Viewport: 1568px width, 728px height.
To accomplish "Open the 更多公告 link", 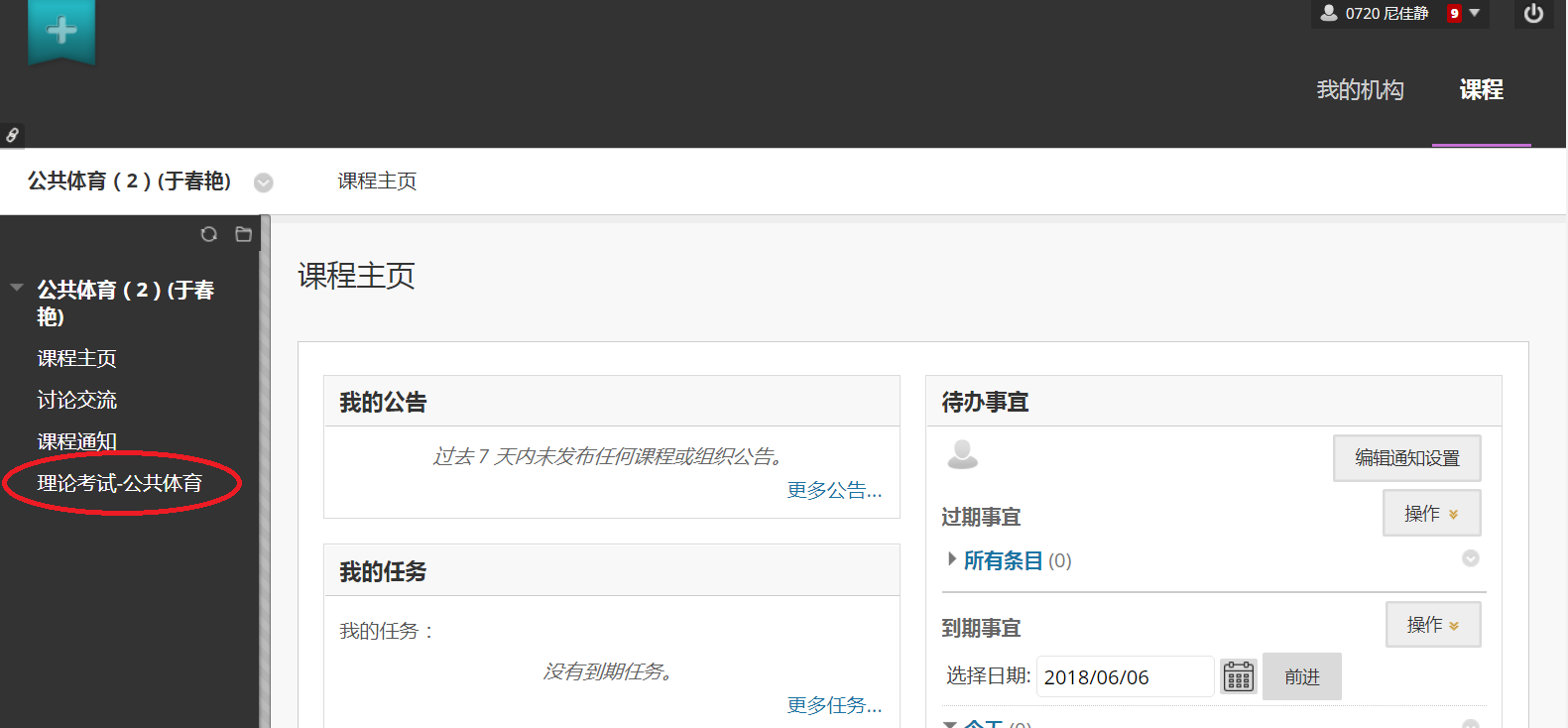I will point(834,490).
